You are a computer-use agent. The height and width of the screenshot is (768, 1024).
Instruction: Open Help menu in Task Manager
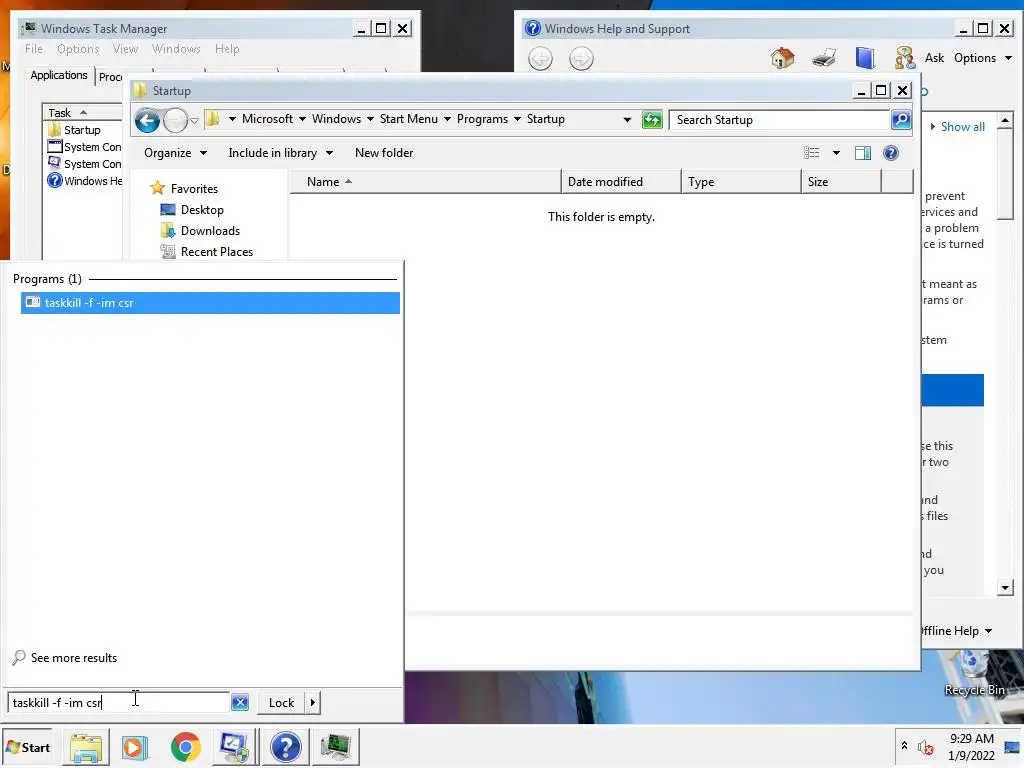(227, 49)
